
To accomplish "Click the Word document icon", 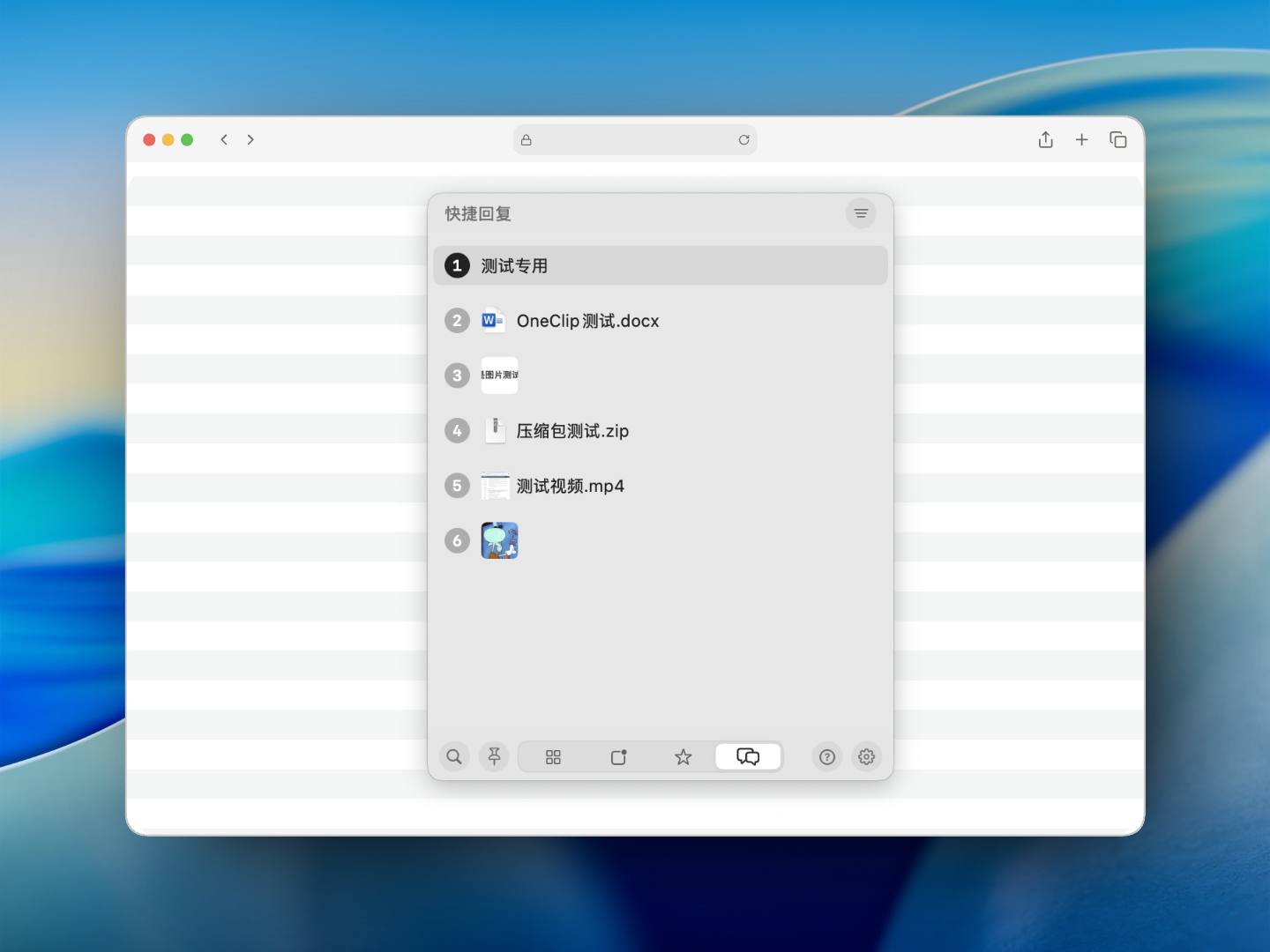I will point(493,320).
